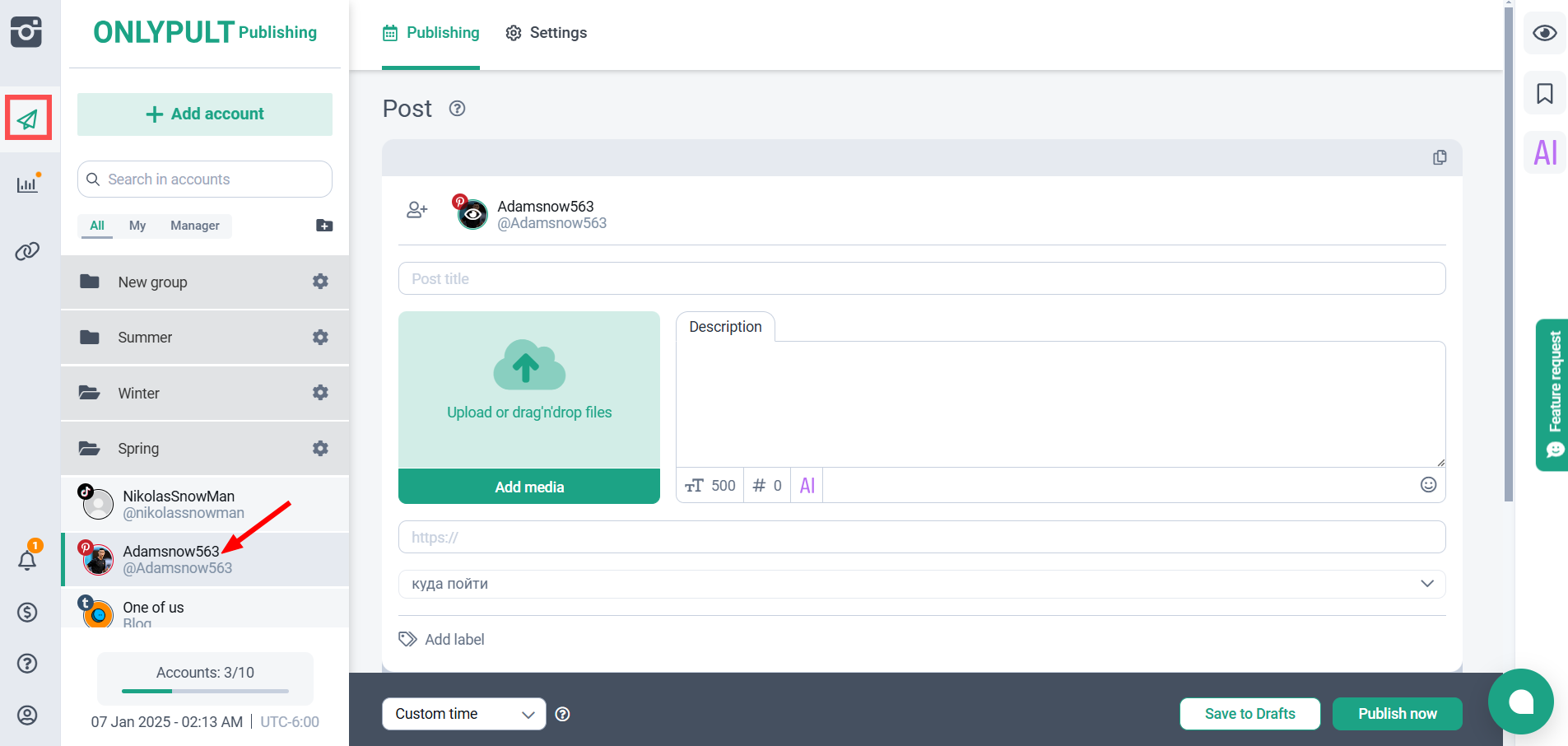Click the copy post icon
Screen dimensions: 1568x746
(1439, 157)
